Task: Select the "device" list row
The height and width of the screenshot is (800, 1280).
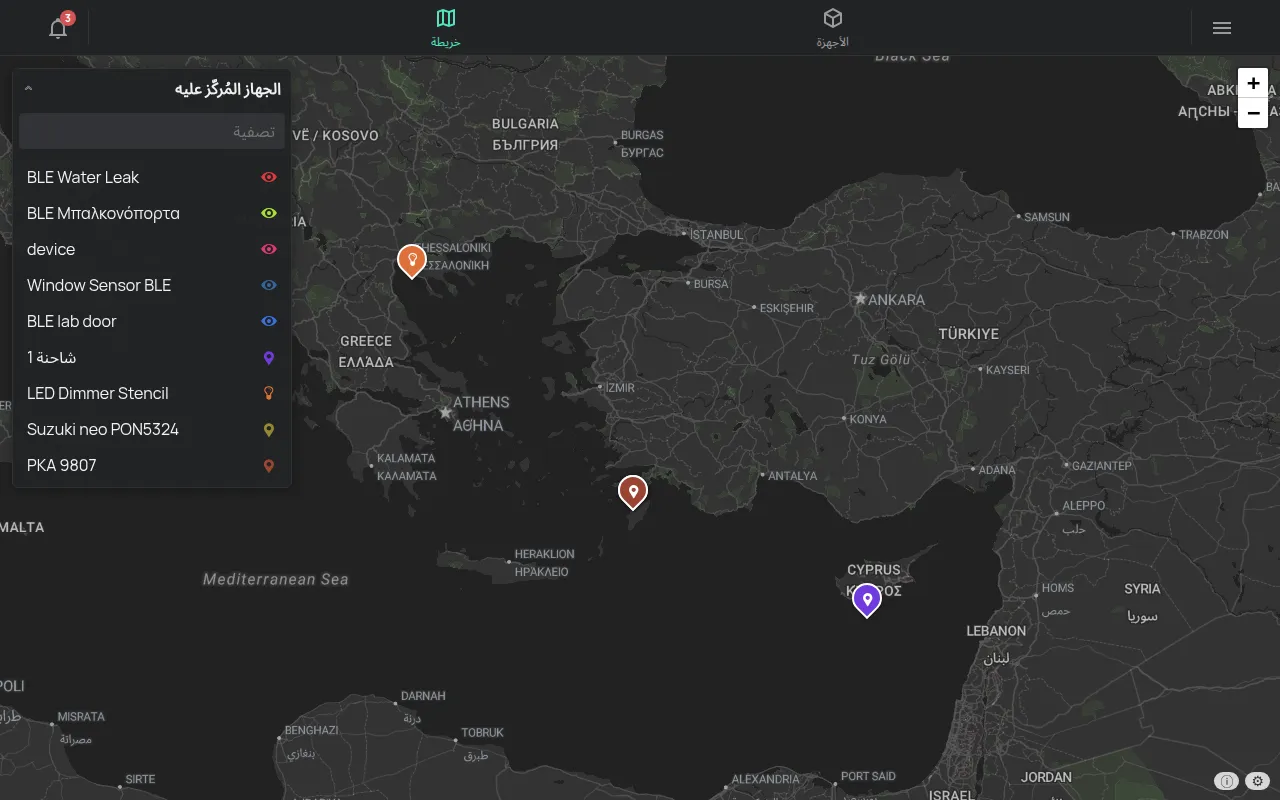Action: (x=152, y=249)
